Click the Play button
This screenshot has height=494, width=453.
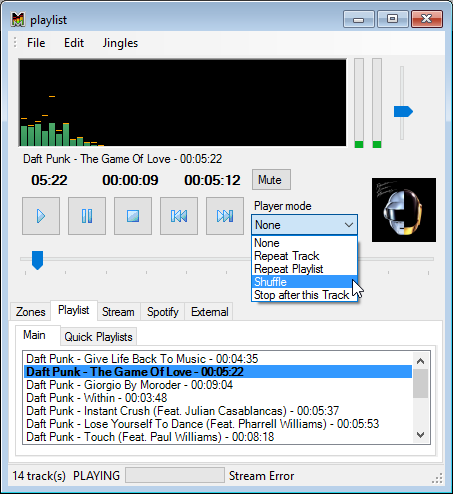[41, 216]
